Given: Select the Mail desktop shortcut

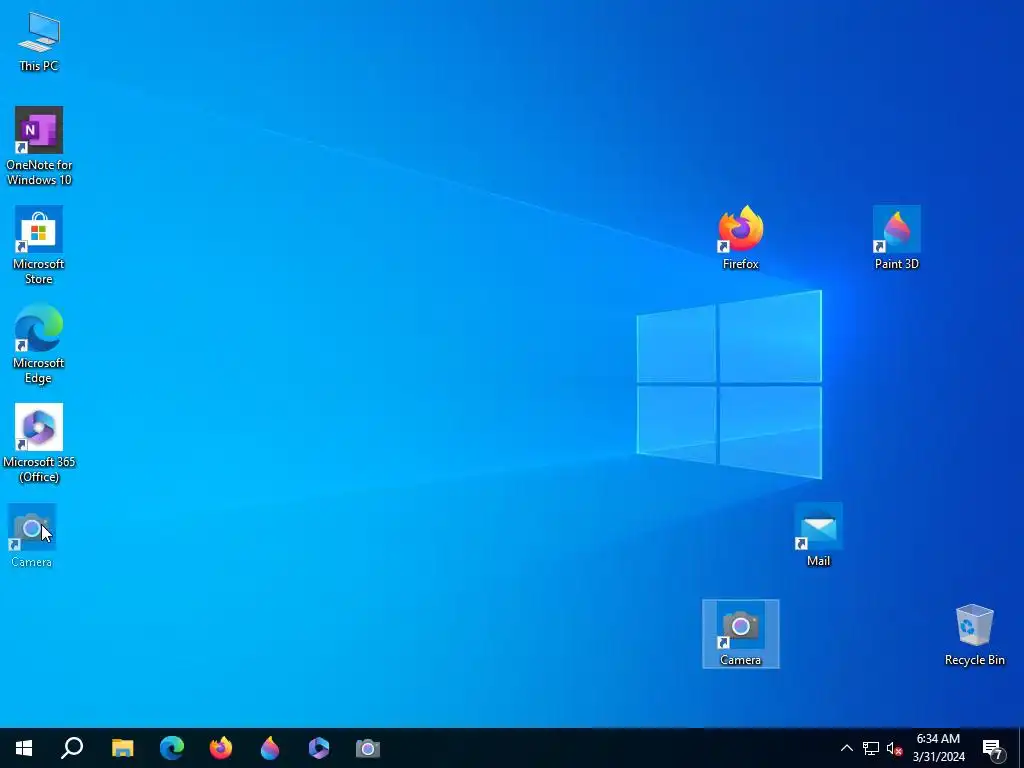Looking at the screenshot, I should (818, 535).
